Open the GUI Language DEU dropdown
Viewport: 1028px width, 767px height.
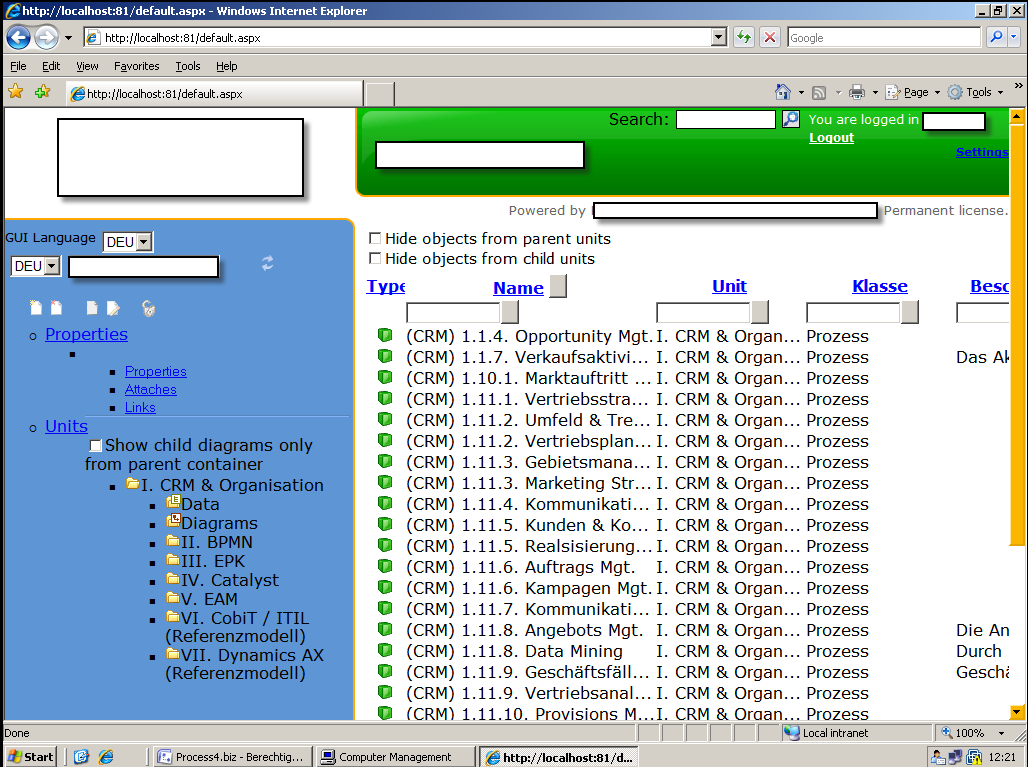tap(144, 242)
